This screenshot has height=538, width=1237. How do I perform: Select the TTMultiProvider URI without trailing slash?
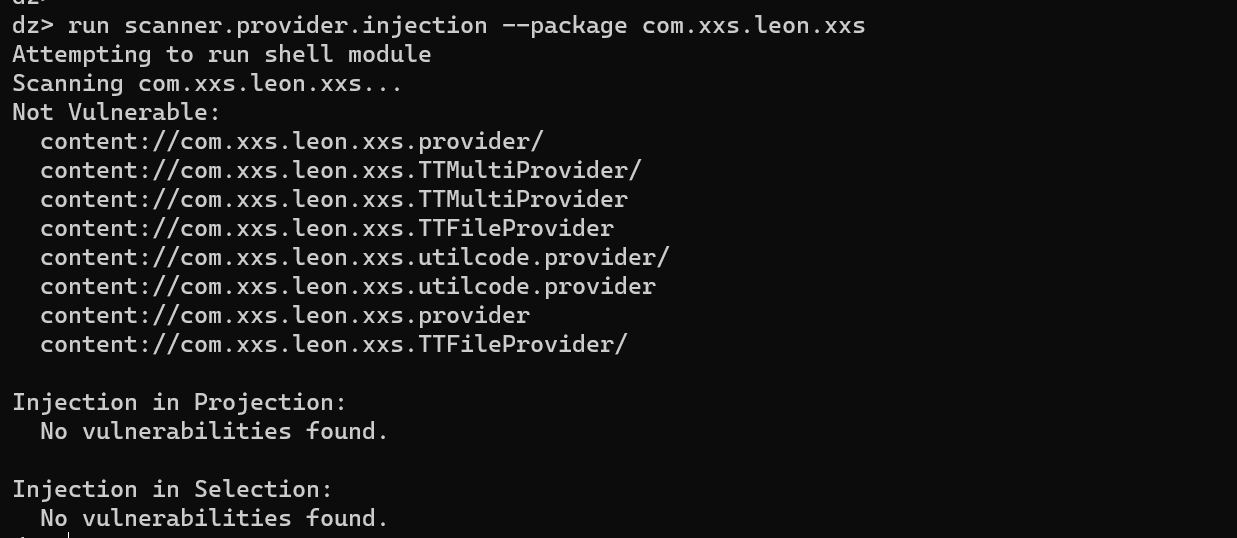333,199
